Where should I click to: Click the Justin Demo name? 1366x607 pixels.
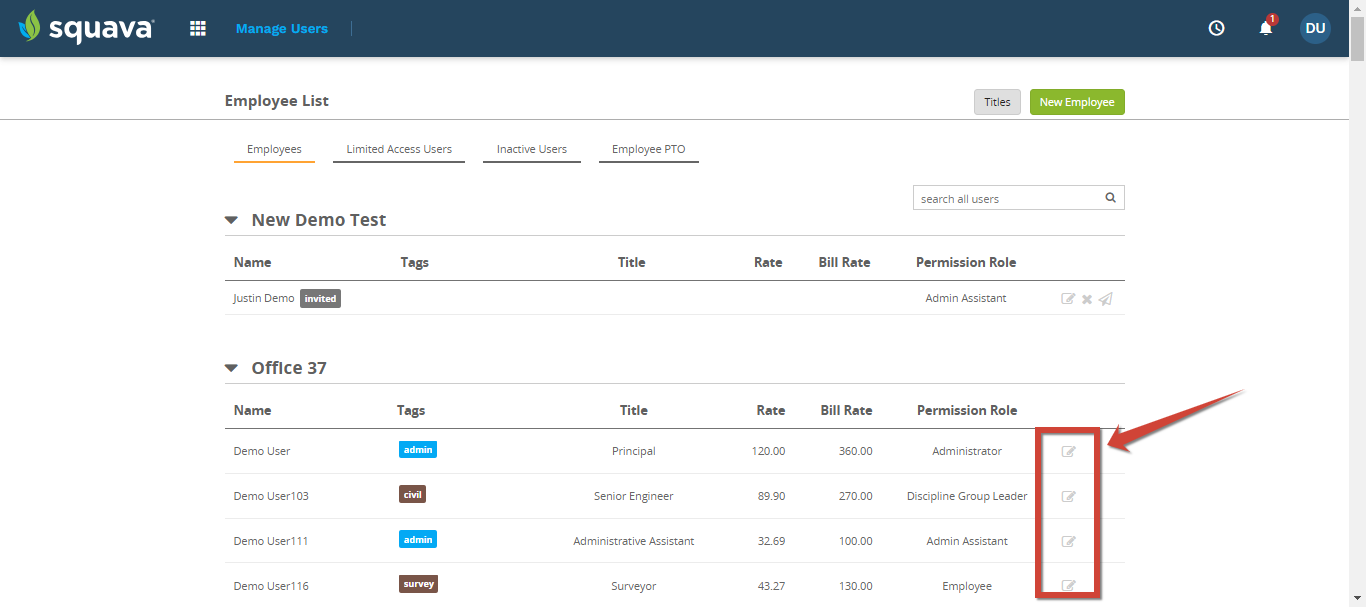pyautogui.click(x=264, y=298)
